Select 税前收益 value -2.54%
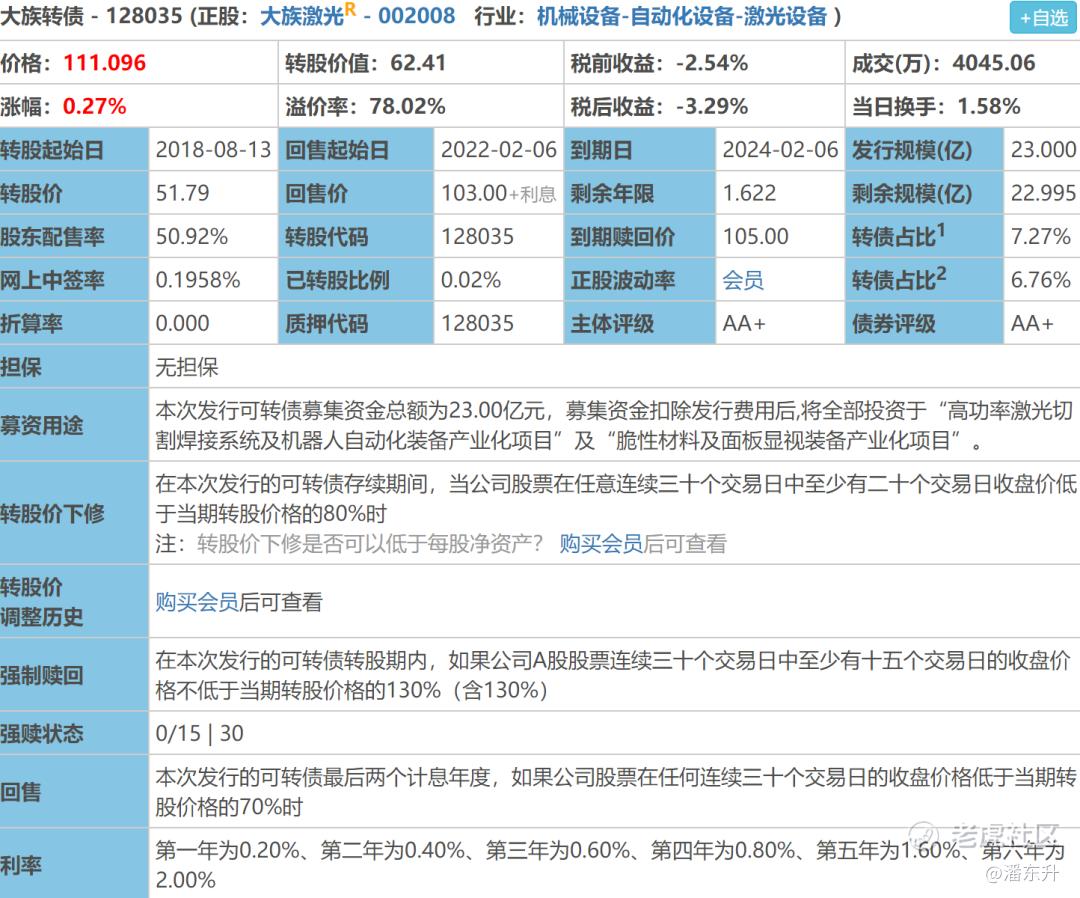1080x898 pixels. point(712,63)
